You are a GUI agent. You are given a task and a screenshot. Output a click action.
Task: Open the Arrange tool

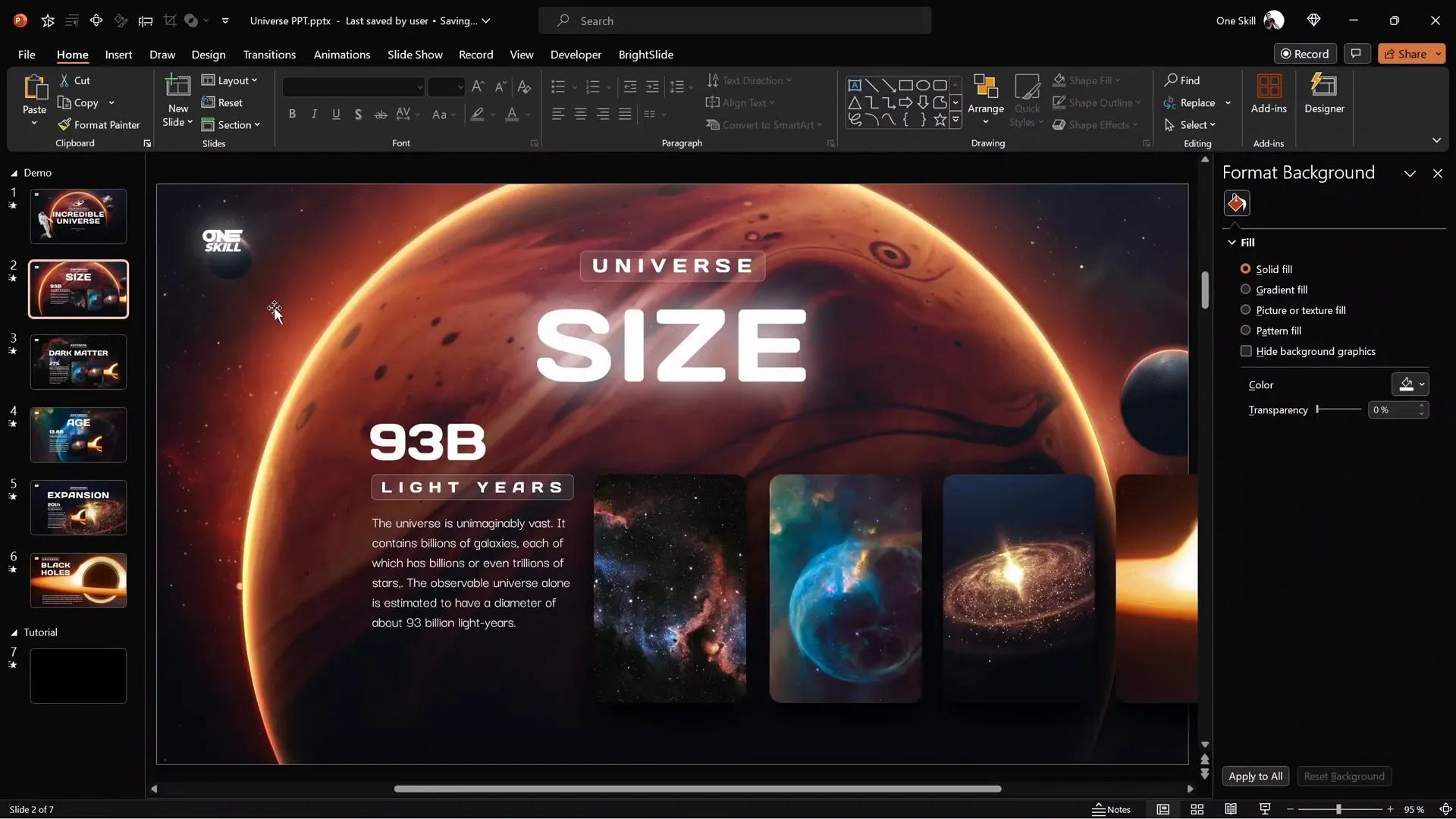(985, 99)
